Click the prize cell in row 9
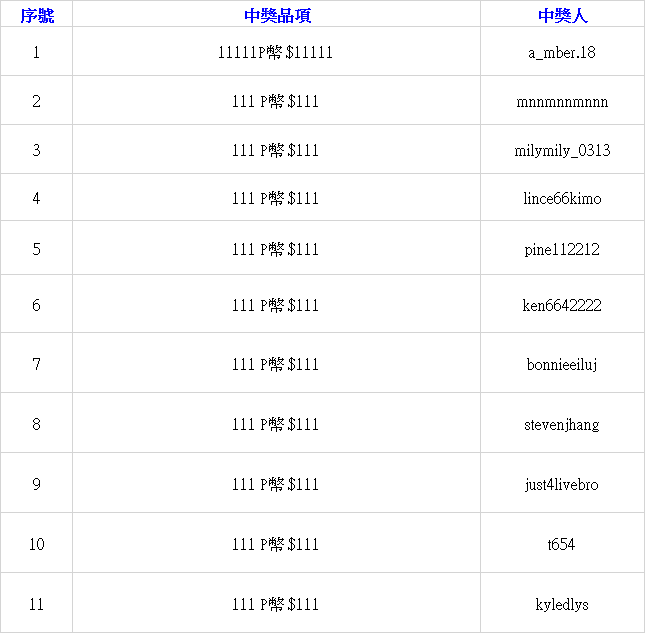 click(x=275, y=484)
